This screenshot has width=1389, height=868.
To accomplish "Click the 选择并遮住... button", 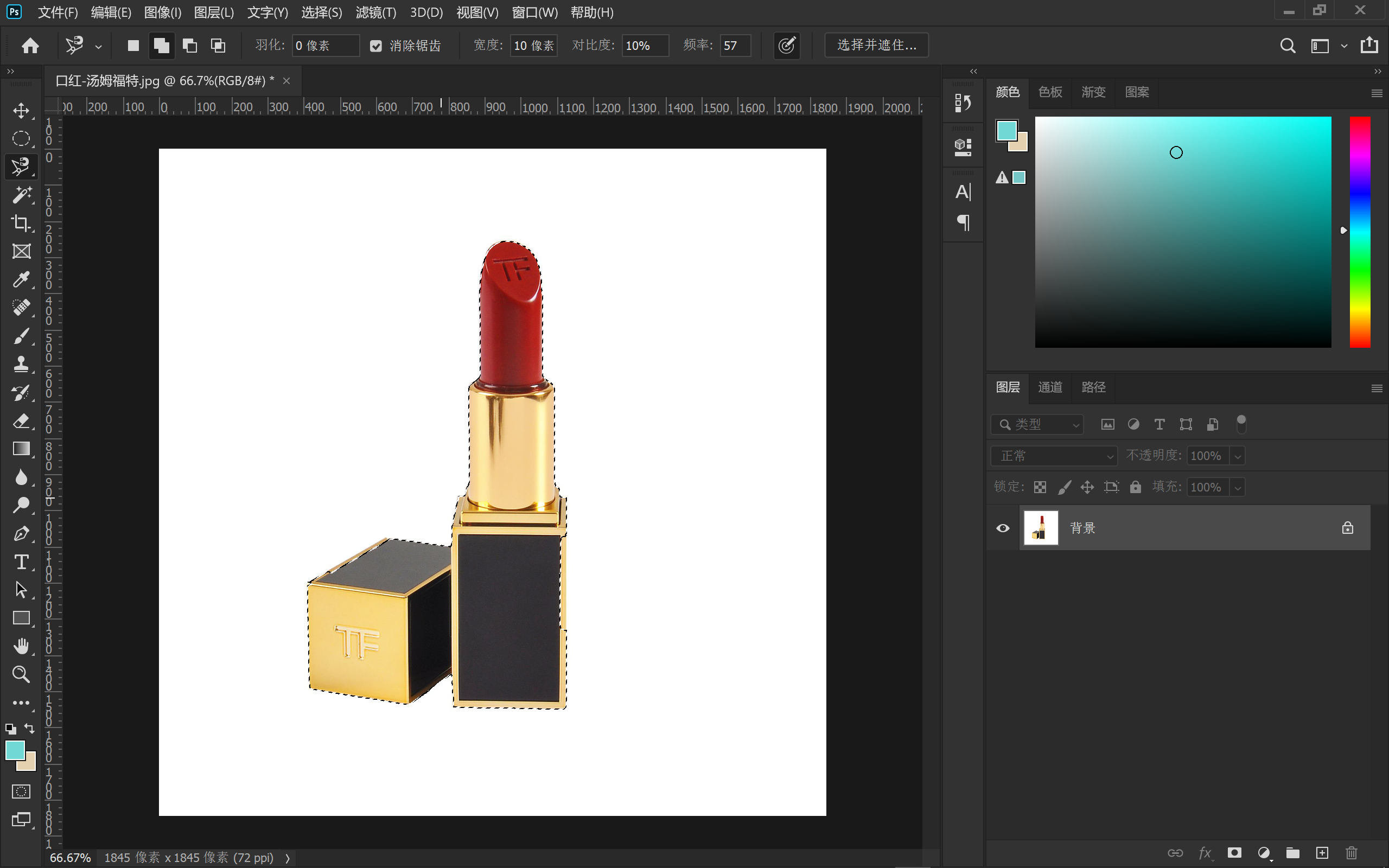I will [x=876, y=46].
